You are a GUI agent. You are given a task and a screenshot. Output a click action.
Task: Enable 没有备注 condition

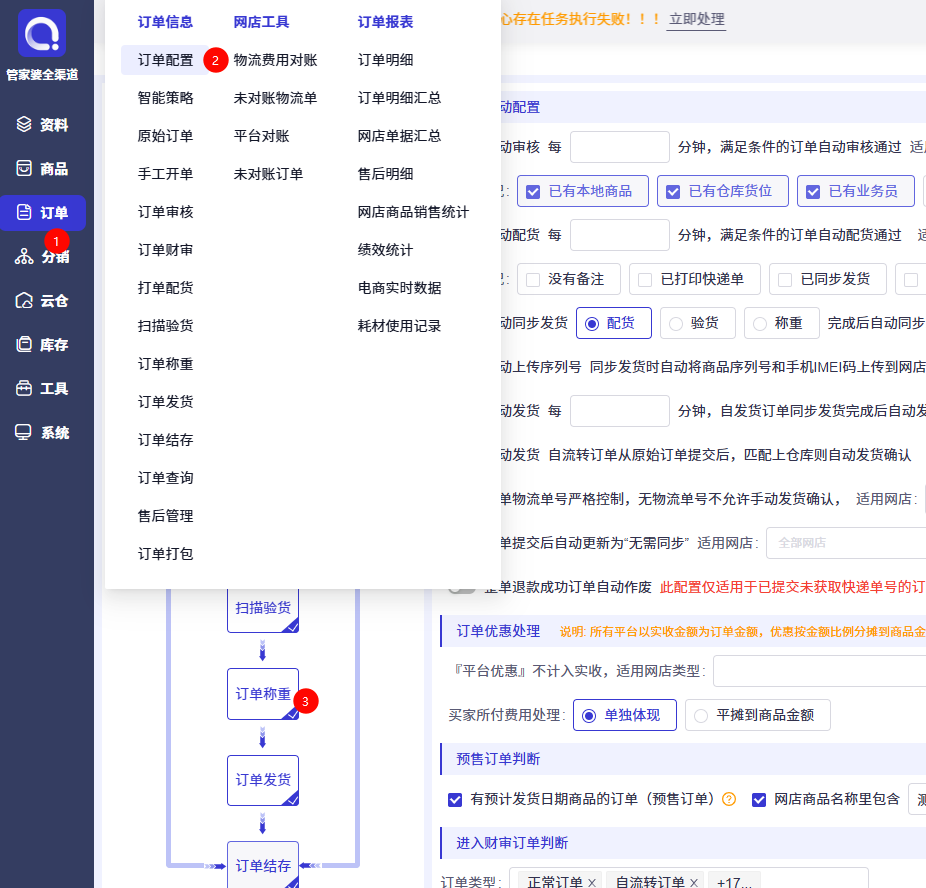pos(569,279)
